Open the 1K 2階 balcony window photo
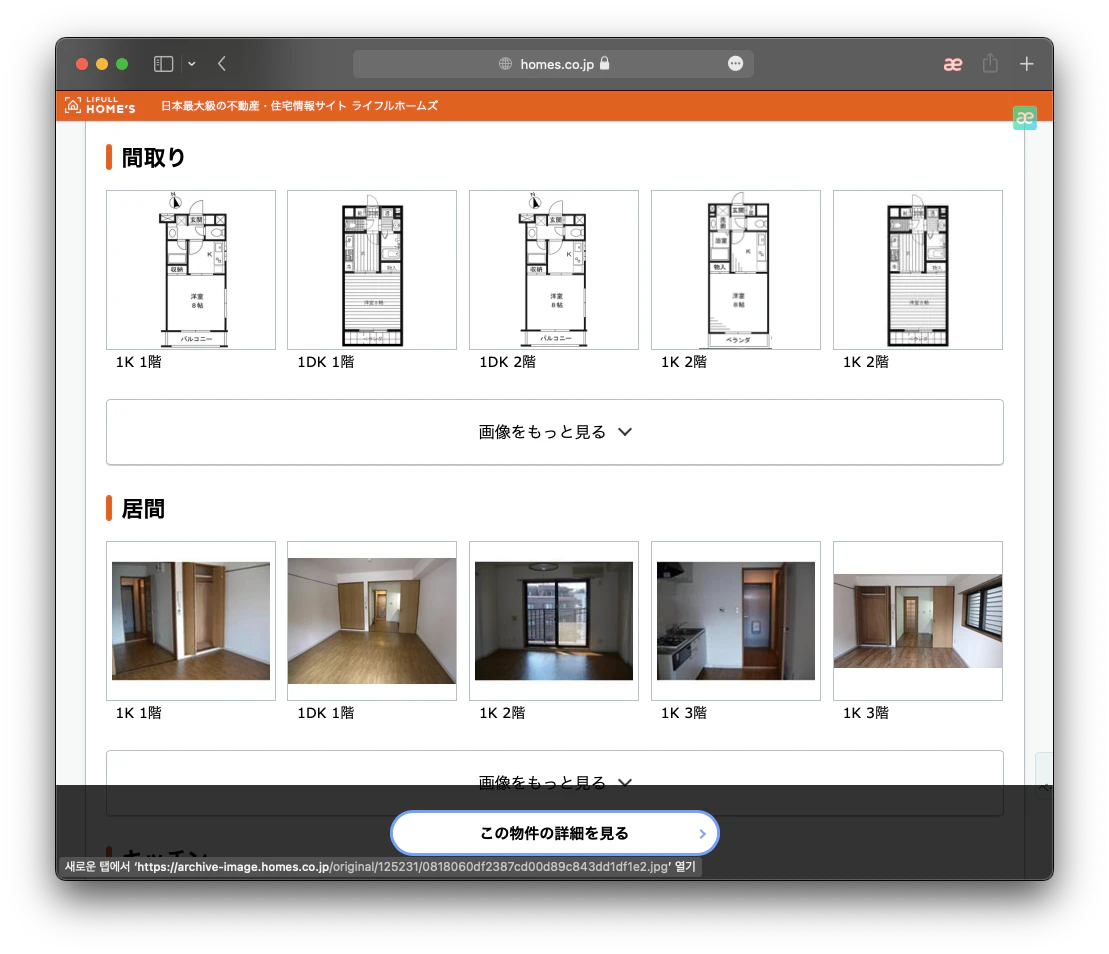This screenshot has width=1109, height=954. (x=554, y=621)
